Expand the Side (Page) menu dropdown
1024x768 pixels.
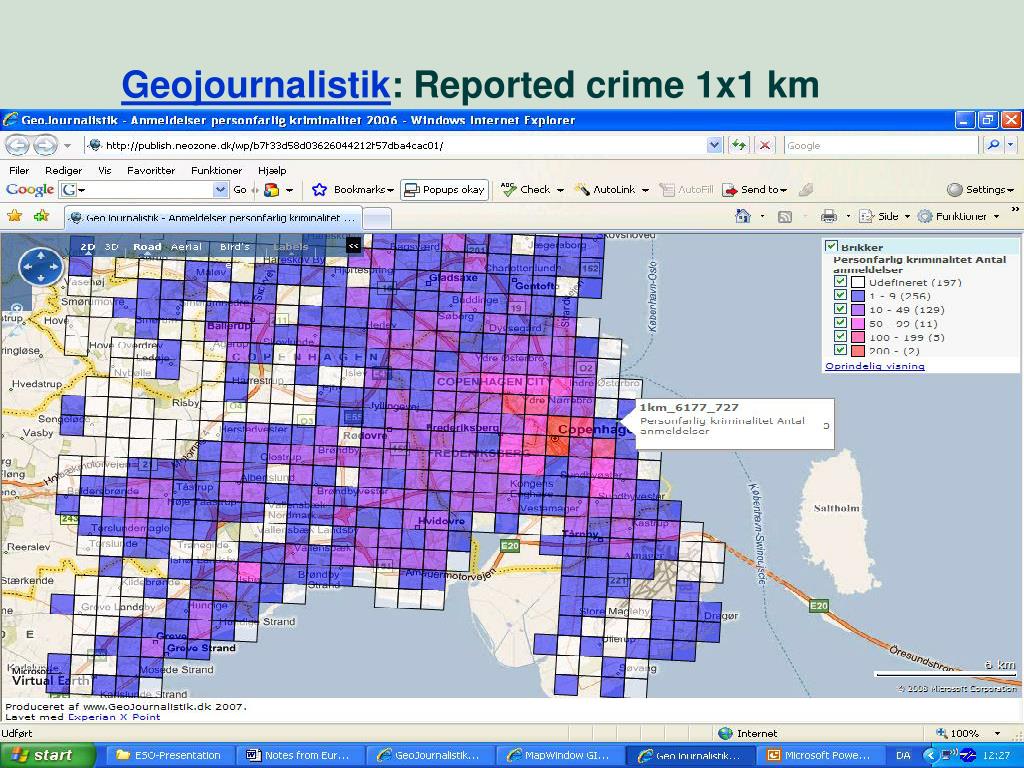click(907, 216)
